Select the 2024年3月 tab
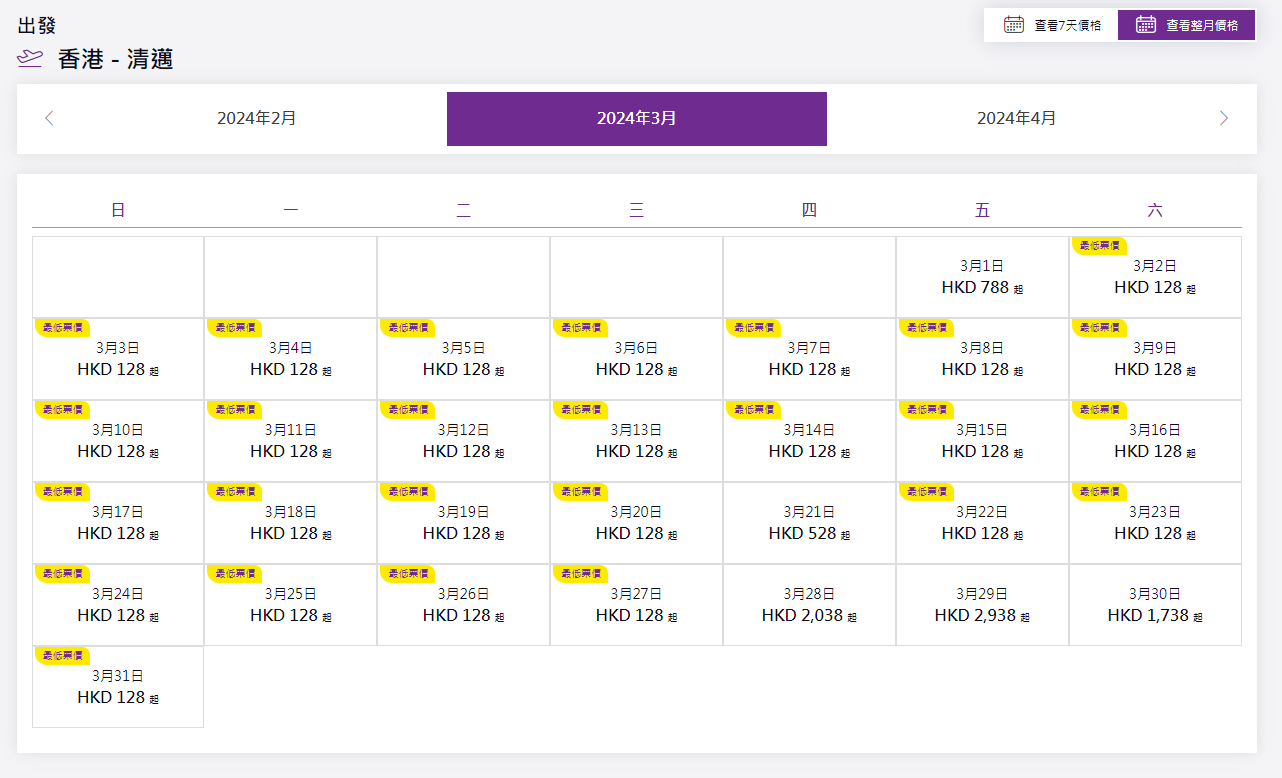 point(636,119)
